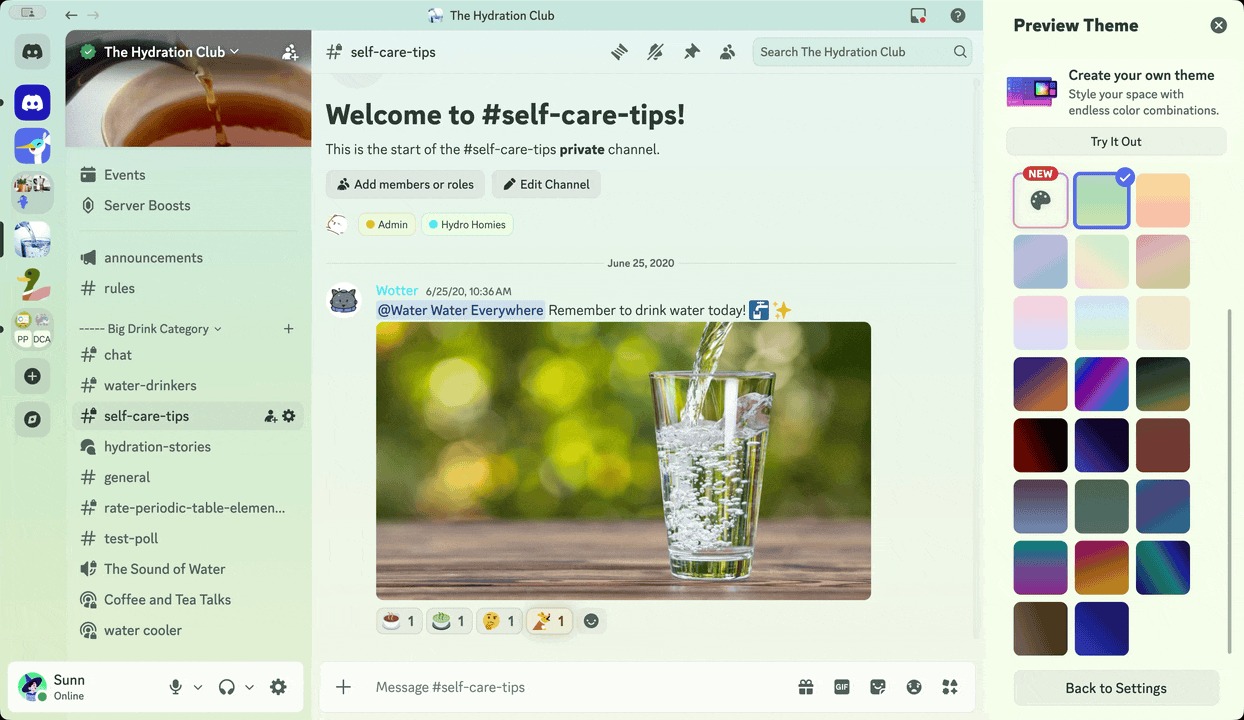The width and height of the screenshot is (1244, 720).
Task: Open the GIF picker in the message bar
Action: (842, 687)
